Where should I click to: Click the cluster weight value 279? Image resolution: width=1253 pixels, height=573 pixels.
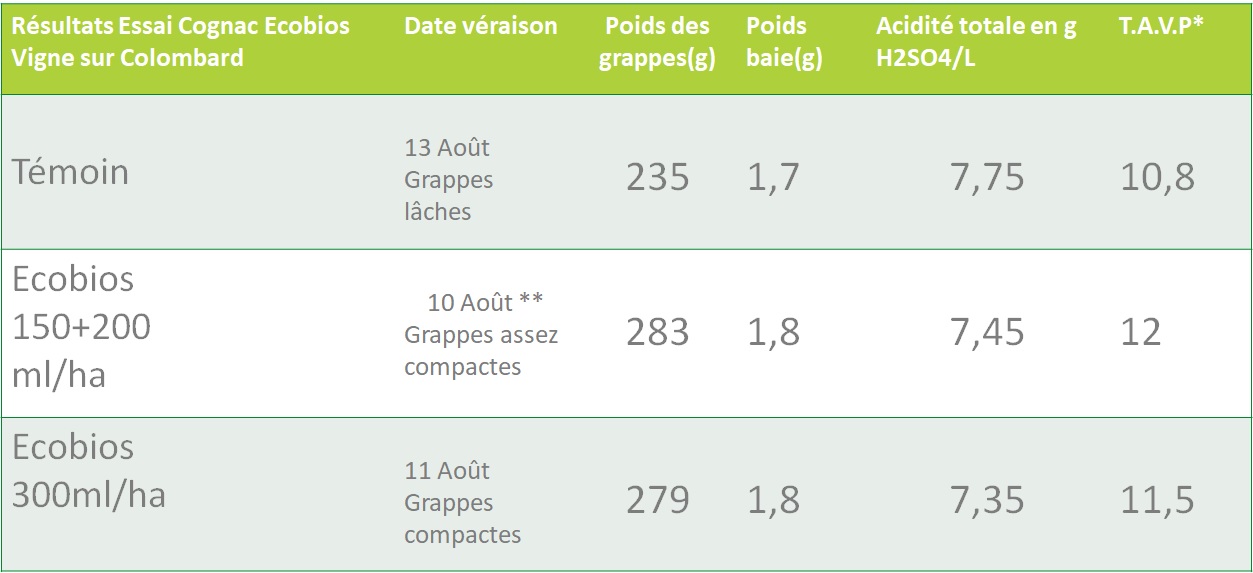[657, 500]
